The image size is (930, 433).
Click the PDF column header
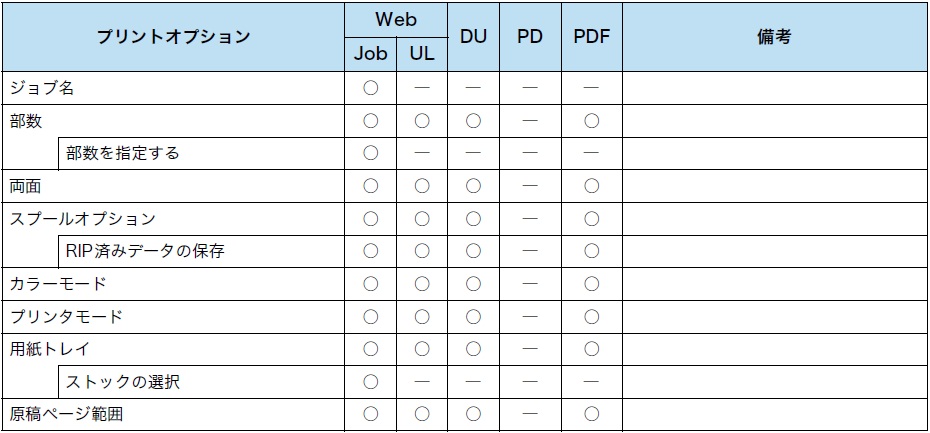591,37
